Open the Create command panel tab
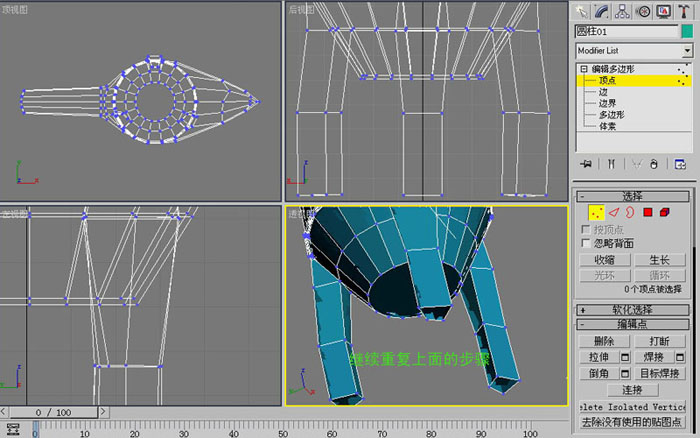700x438 pixels. (x=581, y=12)
